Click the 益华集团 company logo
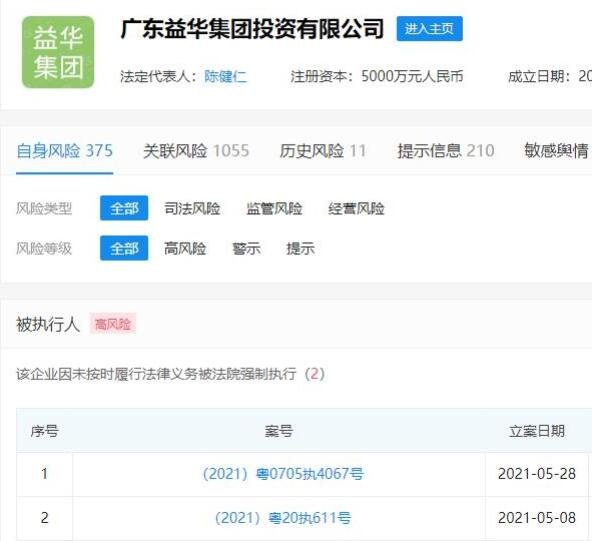The width and height of the screenshot is (601, 541). pos(58,52)
